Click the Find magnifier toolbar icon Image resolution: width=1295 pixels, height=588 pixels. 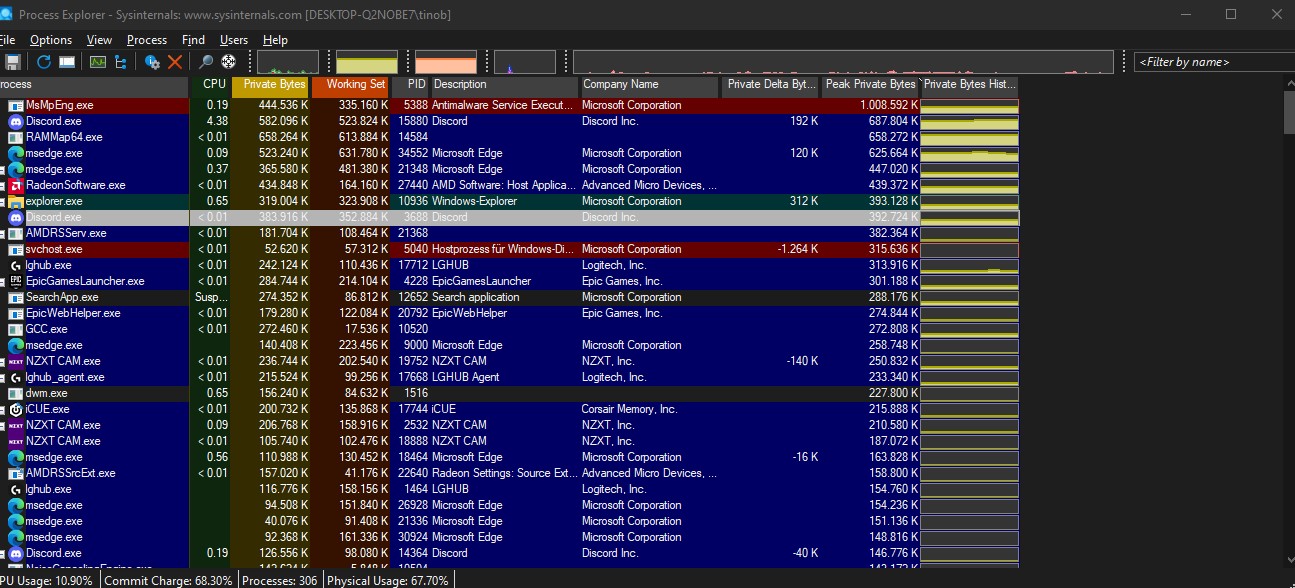(x=206, y=62)
